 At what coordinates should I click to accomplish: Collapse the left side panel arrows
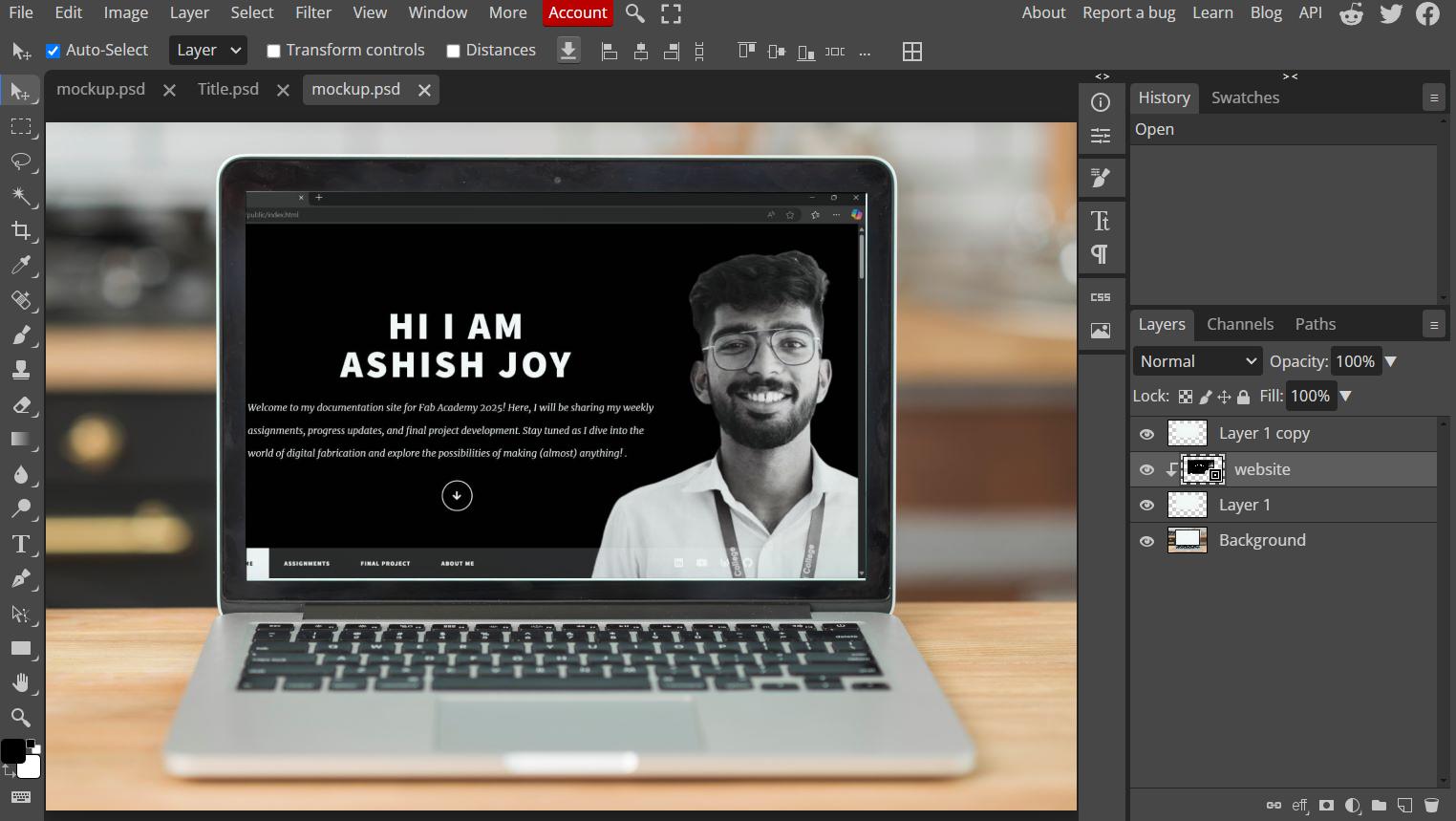tap(1102, 76)
